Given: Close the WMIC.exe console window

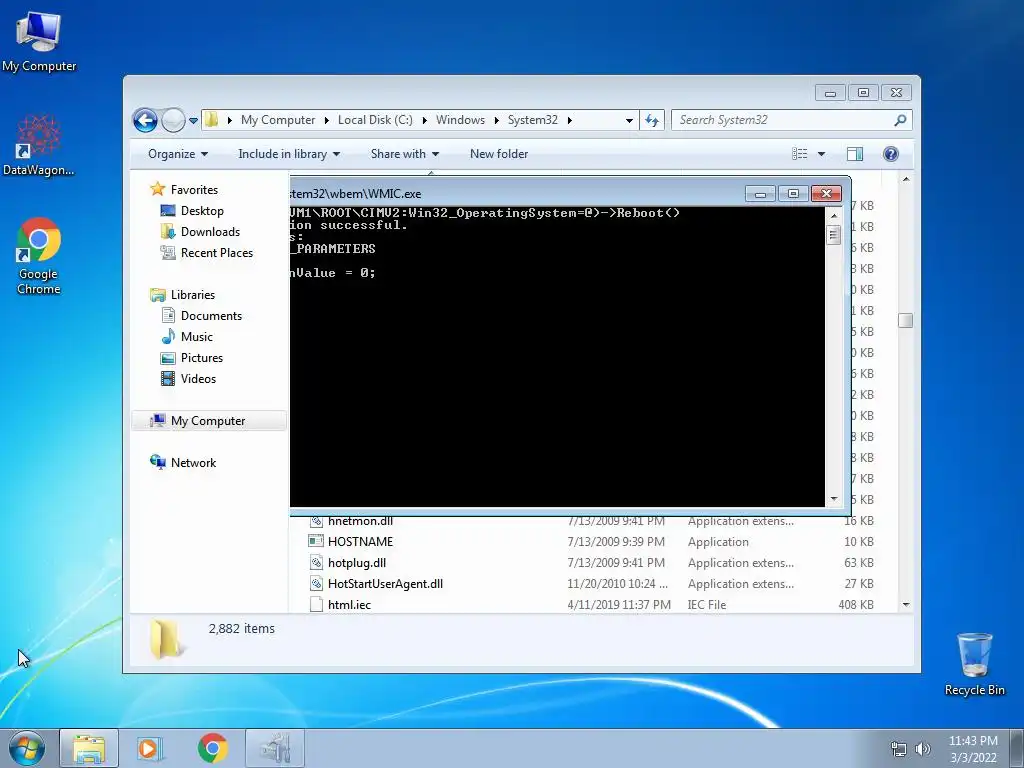Looking at the screenshot, I should [826, 193].
